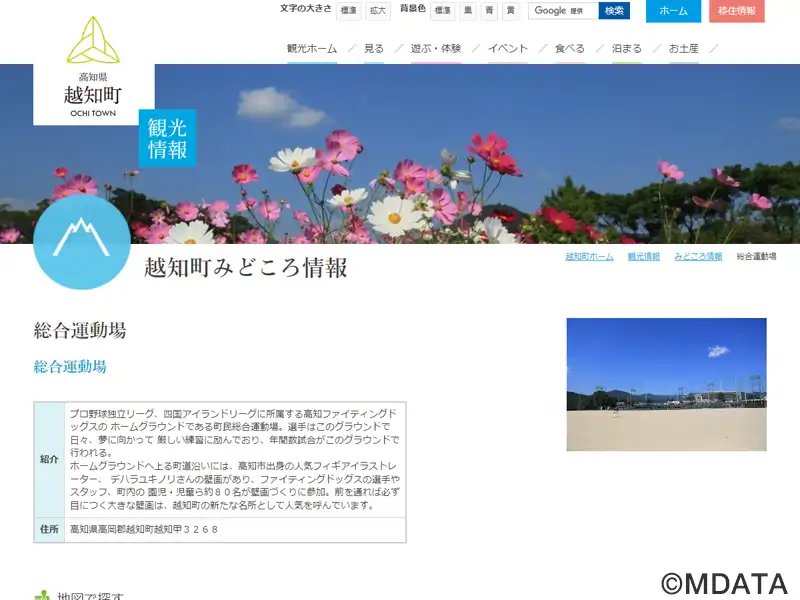800x600 pixels.
Task: Click the 越知町みどころ情報 page heading
Action: point(246,267)
